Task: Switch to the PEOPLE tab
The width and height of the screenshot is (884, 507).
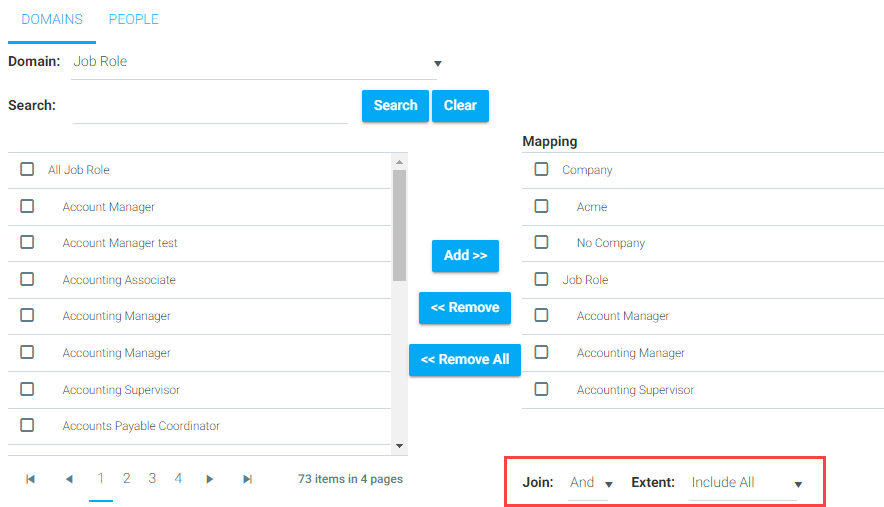Action: (x=134, y=19)
